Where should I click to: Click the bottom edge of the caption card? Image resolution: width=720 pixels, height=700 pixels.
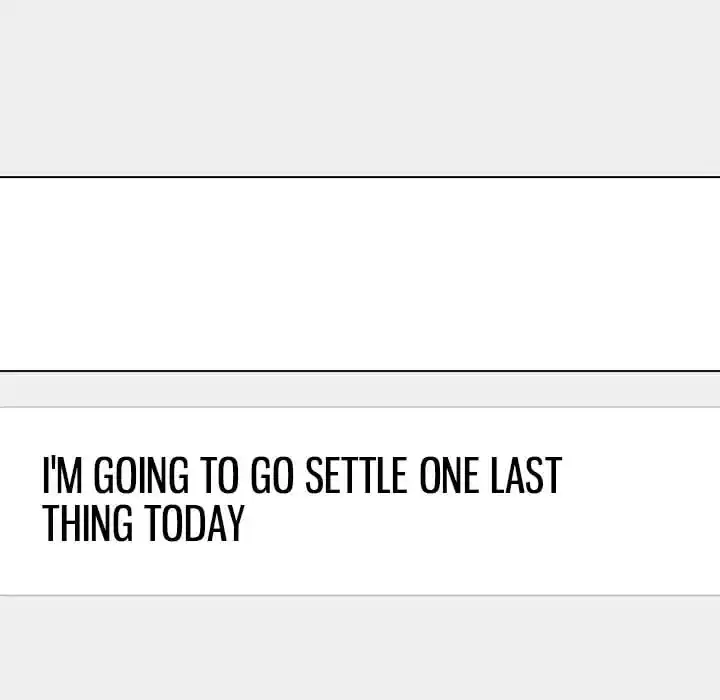pos(360,594)
